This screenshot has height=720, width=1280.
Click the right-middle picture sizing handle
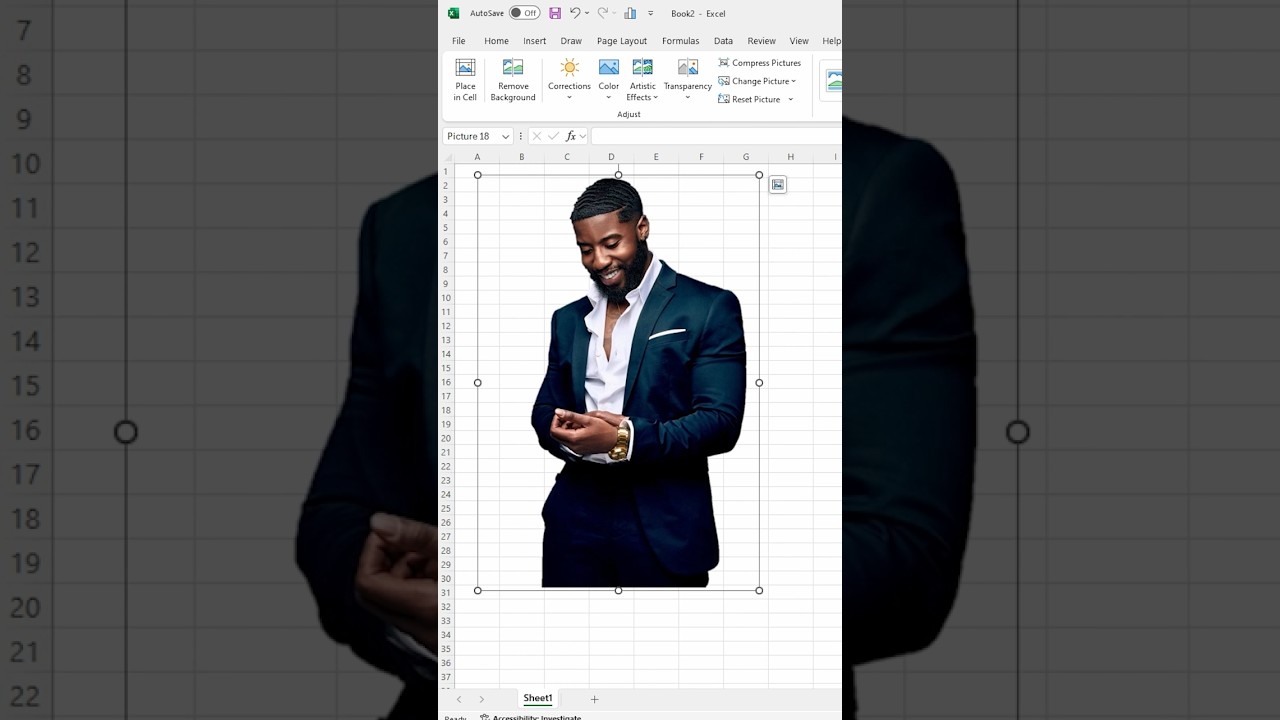pyautogui.click(x=759, y=383)
